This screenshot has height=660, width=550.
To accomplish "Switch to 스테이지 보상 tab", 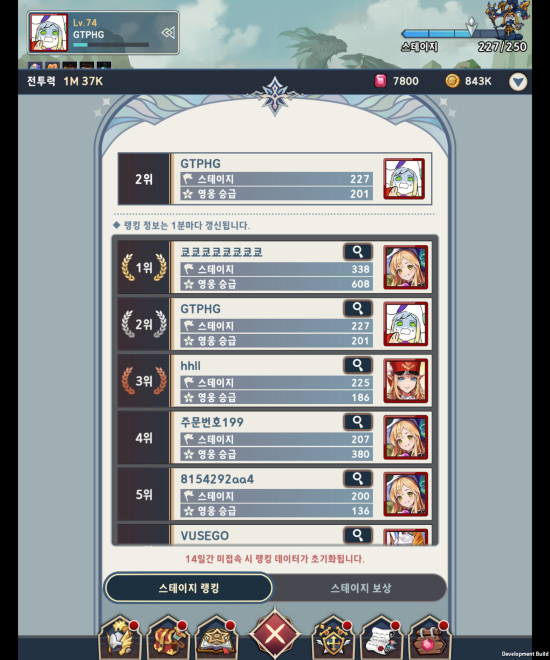I will [361, 588].
